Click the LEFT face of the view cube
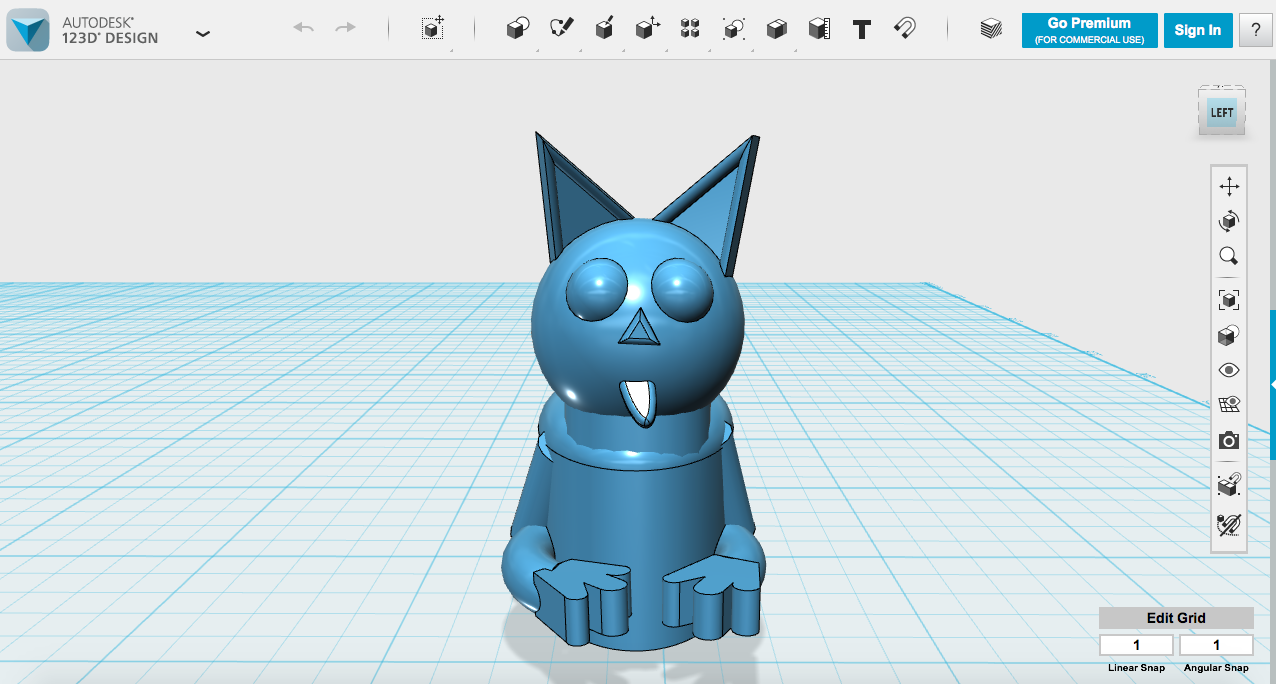 [x=1222, y=112]
